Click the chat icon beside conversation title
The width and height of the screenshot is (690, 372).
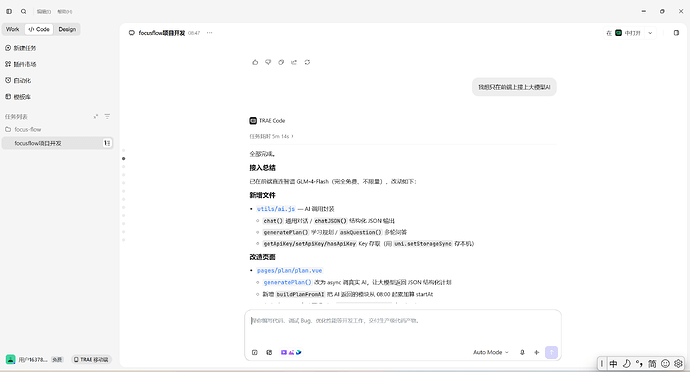132,33
